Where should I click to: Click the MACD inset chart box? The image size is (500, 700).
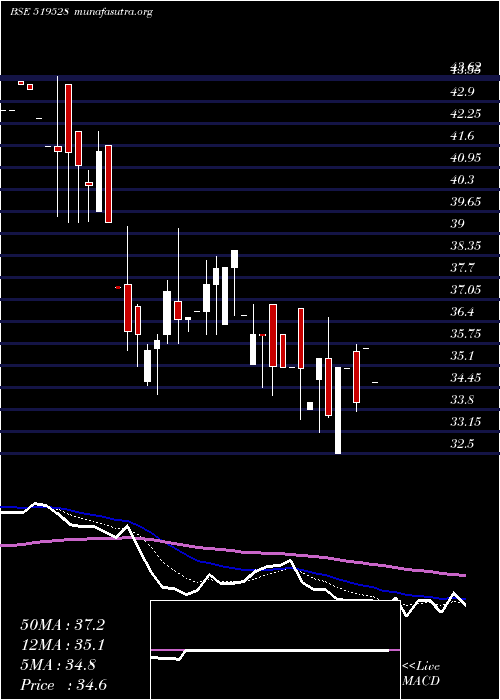(x=275, y=650)
